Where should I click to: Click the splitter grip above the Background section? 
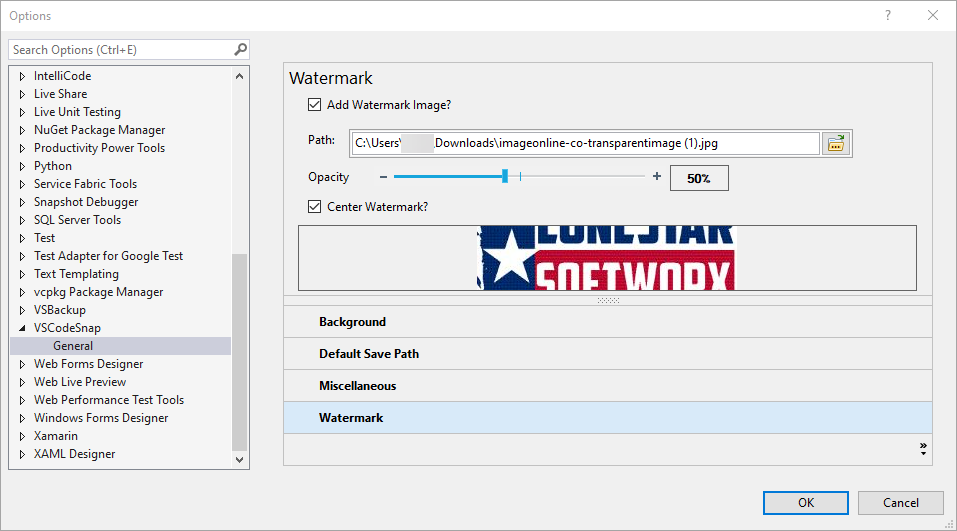click(608, 300)
